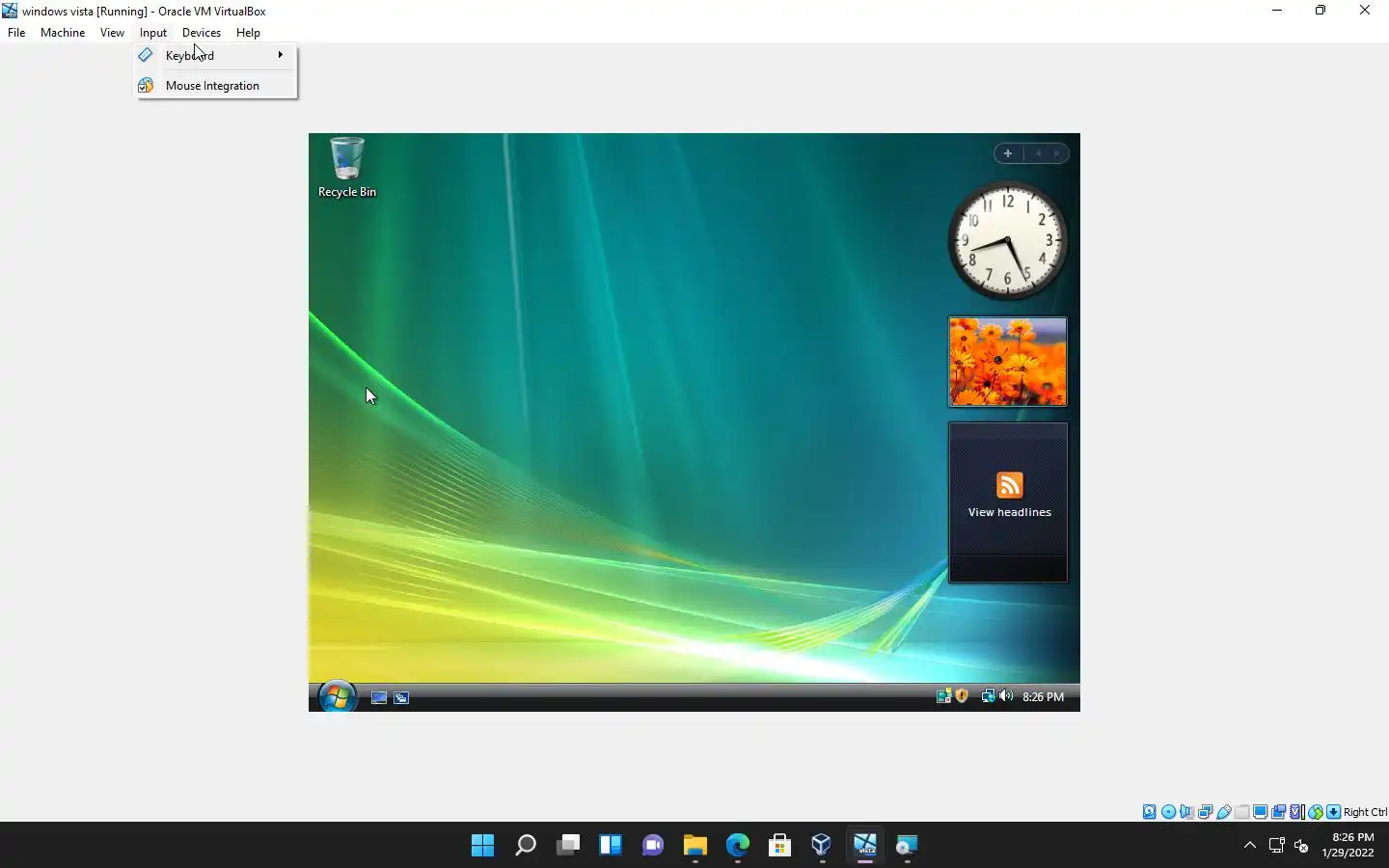Click the View headlines link
The width and height of the screenshot is (1389, 868).
click(x=1009, y=512)
